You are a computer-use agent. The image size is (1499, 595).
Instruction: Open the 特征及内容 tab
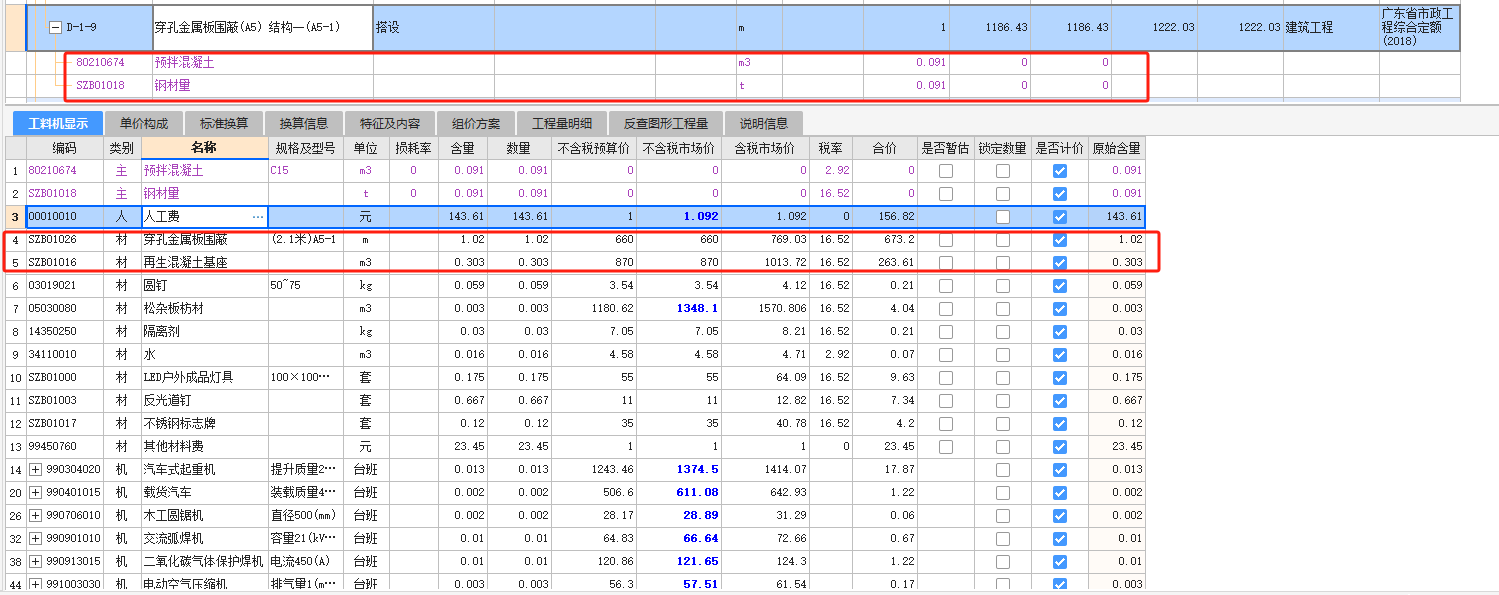[x=390, y=124]
